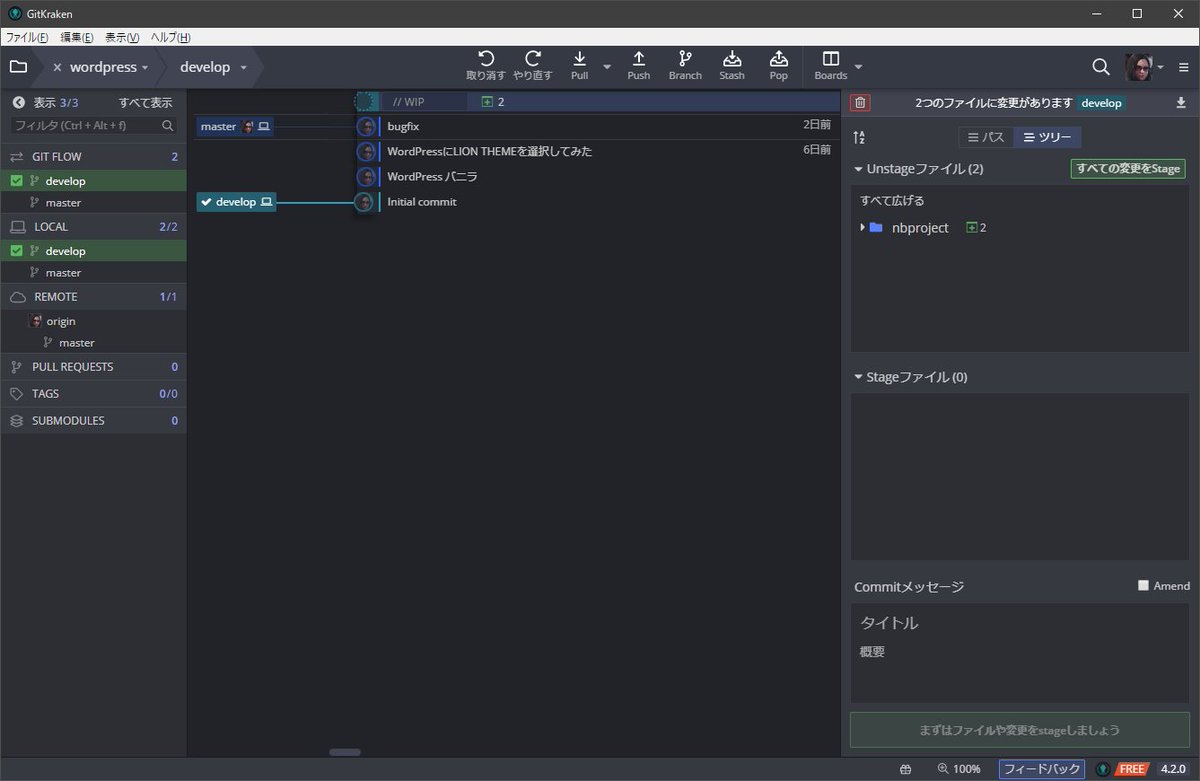Collapse the LOCAL section
The height and width of the screenshot is (781, 1200).
[93, 227]
